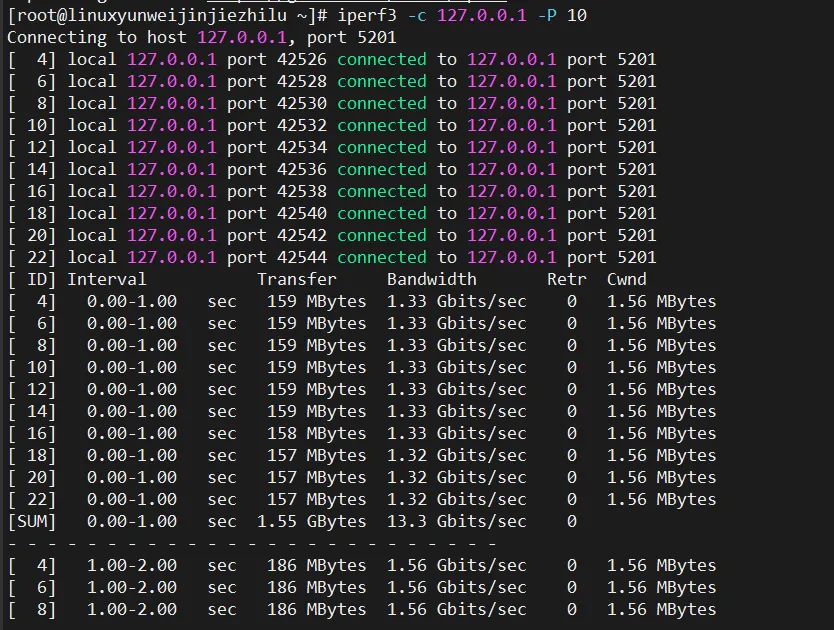Click the -P option in the command
Viewport: 834px width, 630px height.
(x=547, y=15)
